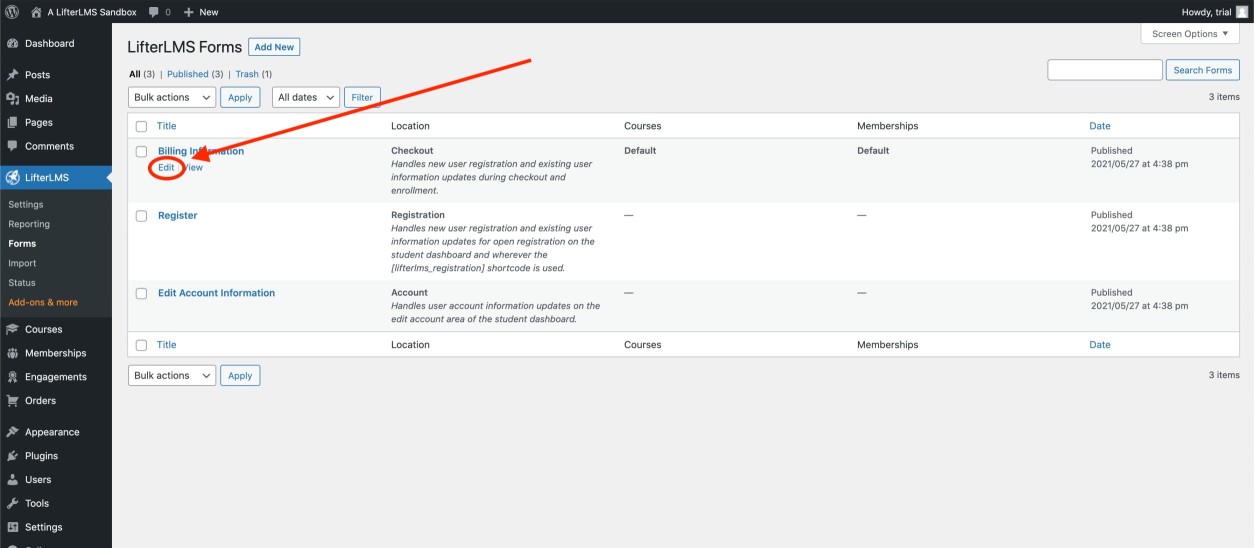
Task: Sort by Date in table footer
Action: [1100, 345]
